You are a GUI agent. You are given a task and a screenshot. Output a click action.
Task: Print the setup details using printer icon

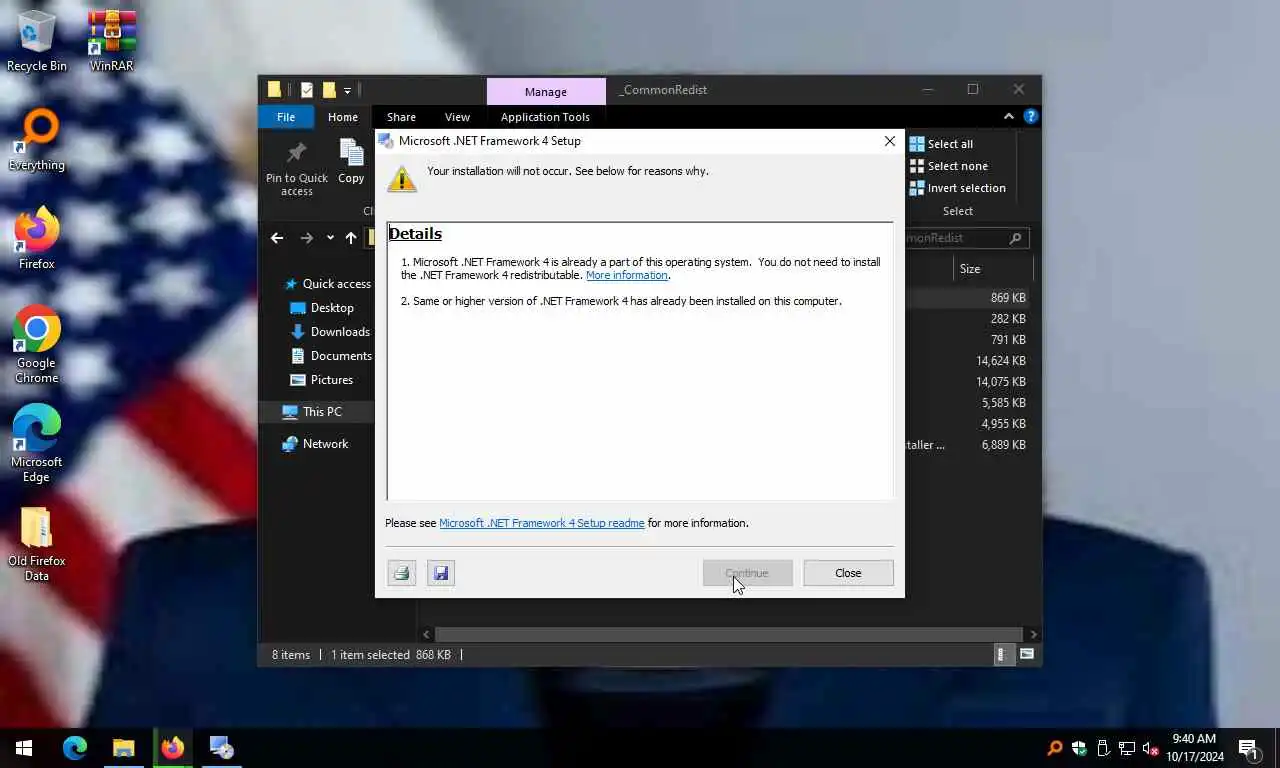(x=402, y=573)
